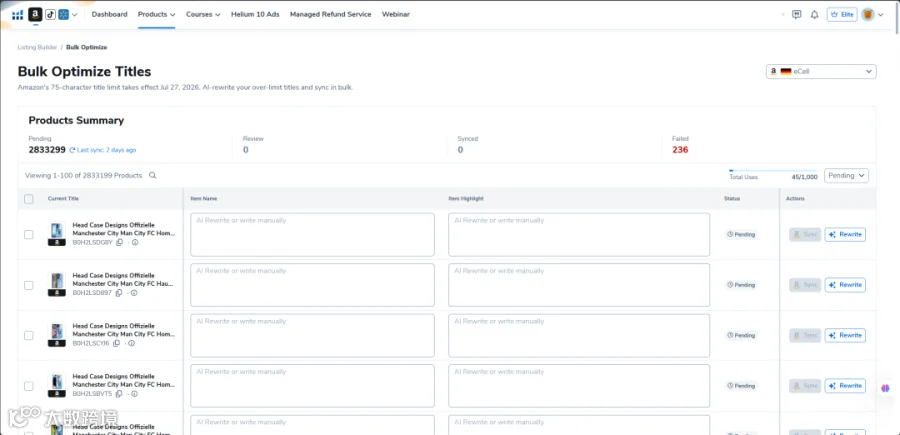Click Rewrite for B0H2LSDG8Y
900x435 pixels.
point(845,234)
